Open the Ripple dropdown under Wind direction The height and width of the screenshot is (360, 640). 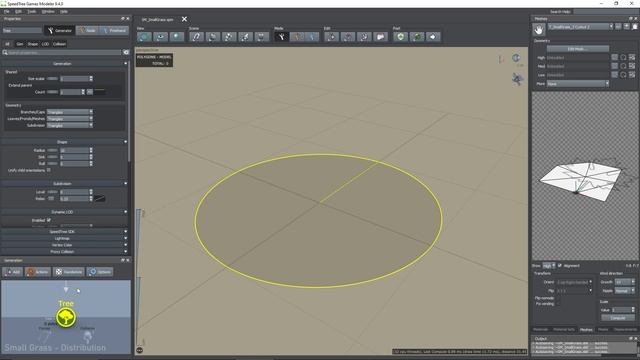624,291
